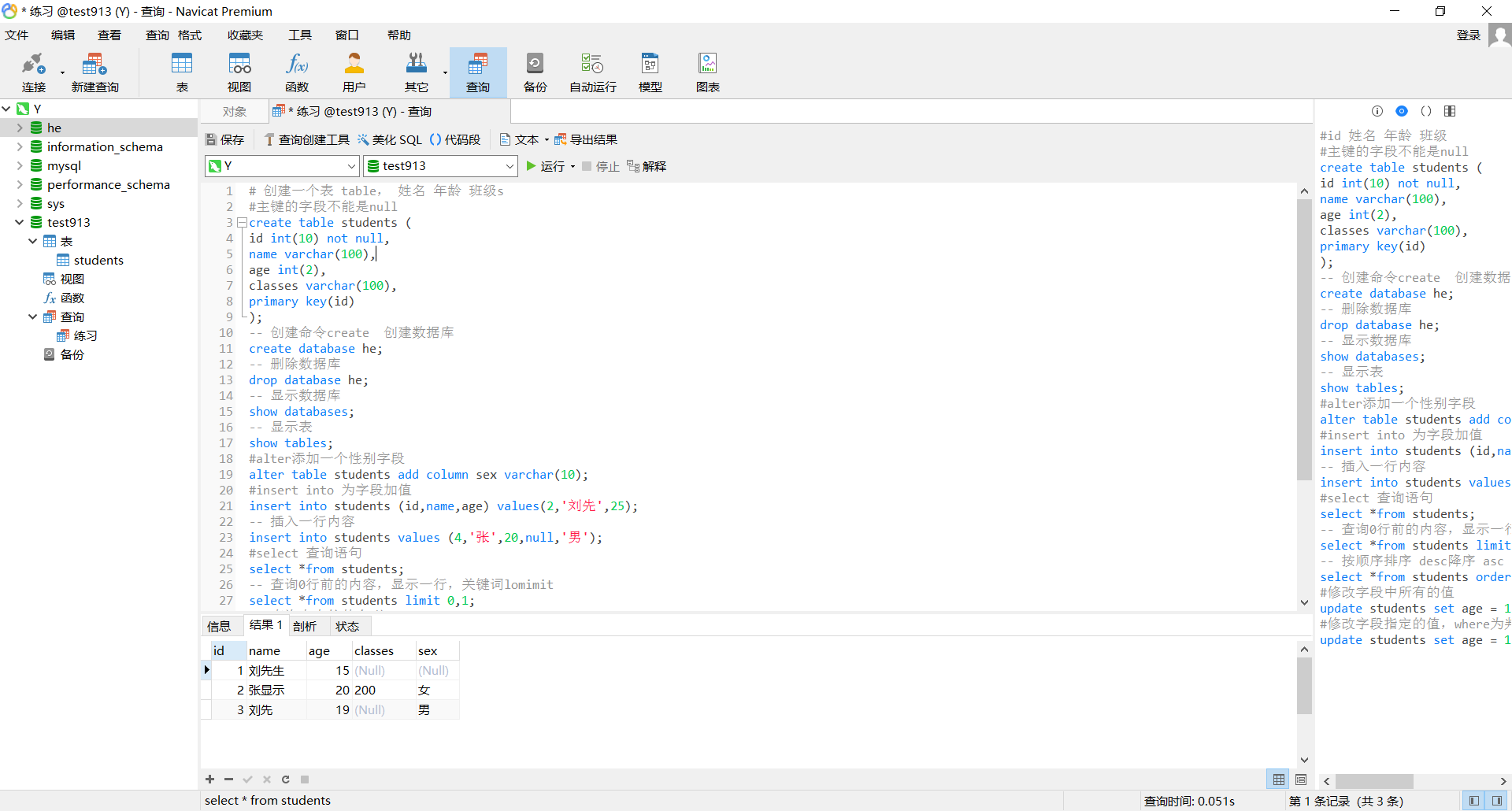The height and width of the screenshot is (811, 1512).
Task: Open the 运行 dropdown arrow
Action: [573, 166]
